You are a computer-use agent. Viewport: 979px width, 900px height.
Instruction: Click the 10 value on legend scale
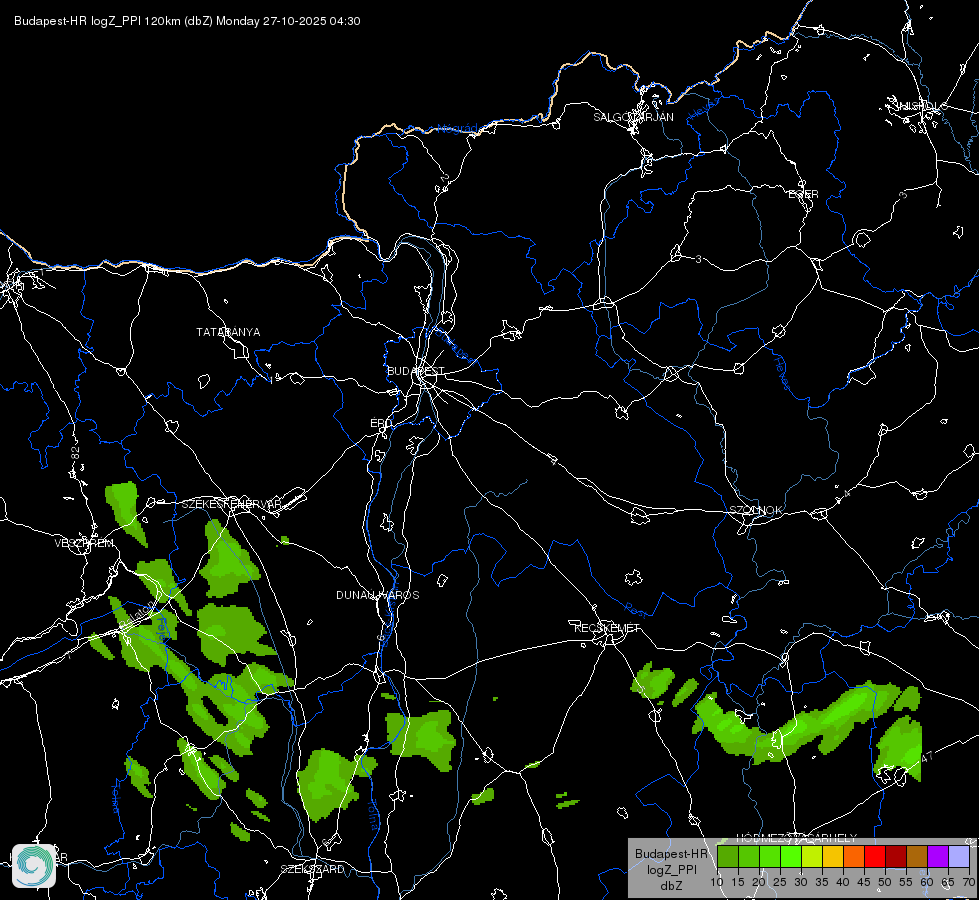pyautogui.click(x=717, y=883)
